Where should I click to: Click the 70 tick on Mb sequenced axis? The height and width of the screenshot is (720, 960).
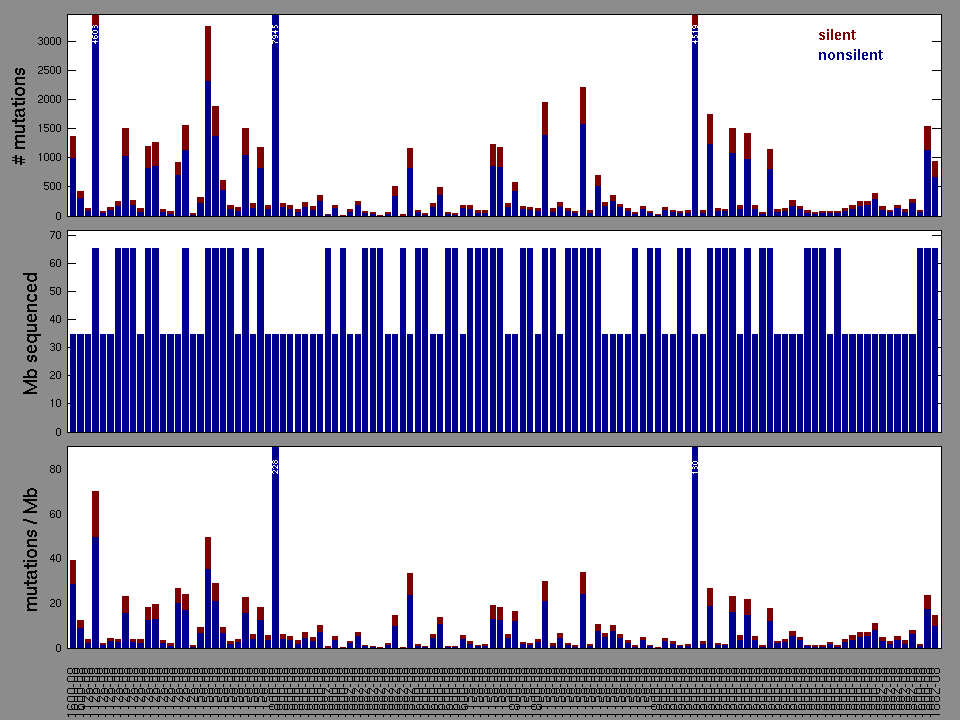pyautogui.click(x=56, y=235)
